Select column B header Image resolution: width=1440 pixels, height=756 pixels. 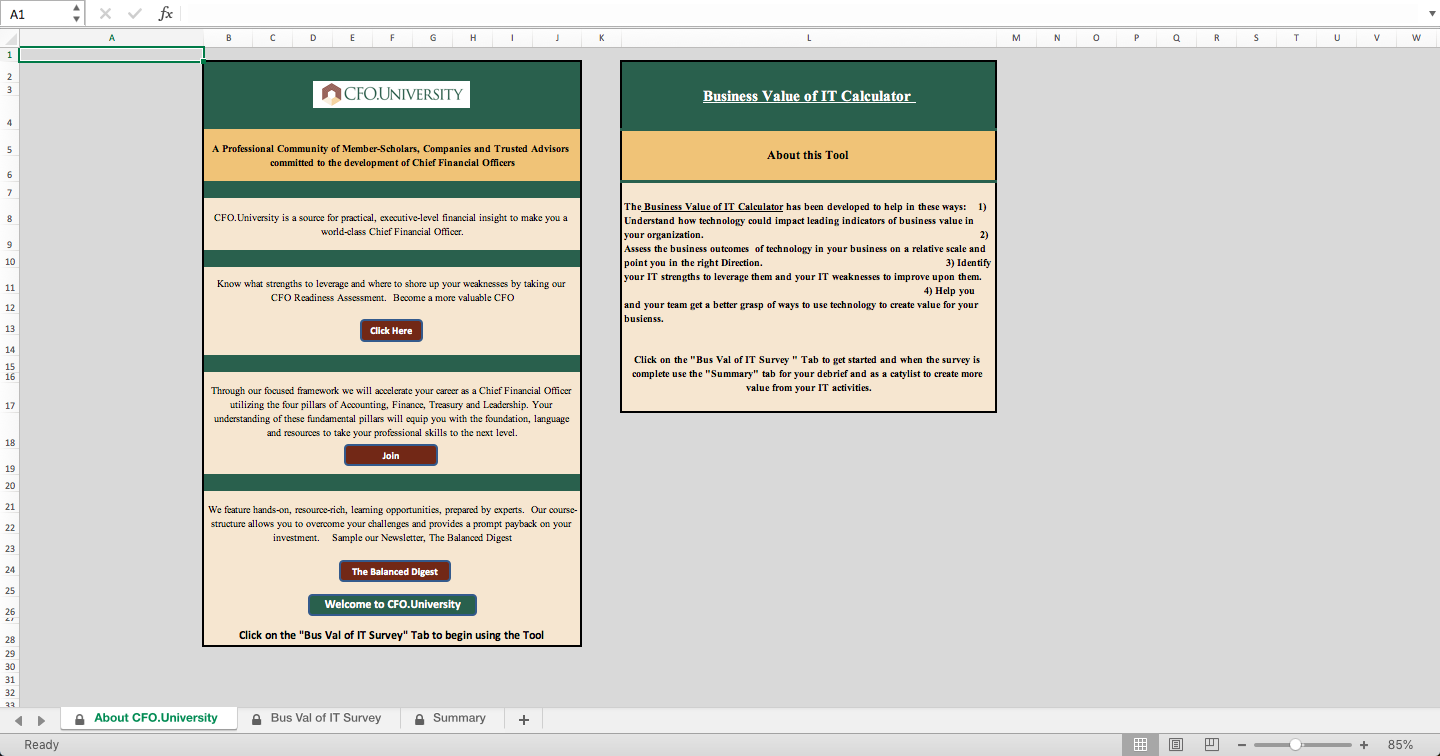(229, 38)
